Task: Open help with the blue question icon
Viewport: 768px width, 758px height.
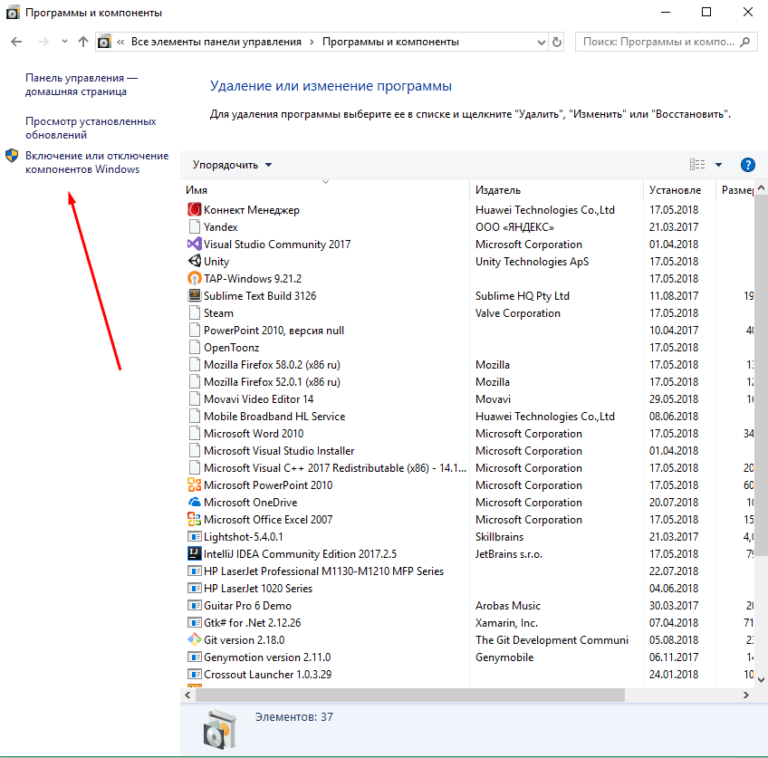Action: [747, 165]
